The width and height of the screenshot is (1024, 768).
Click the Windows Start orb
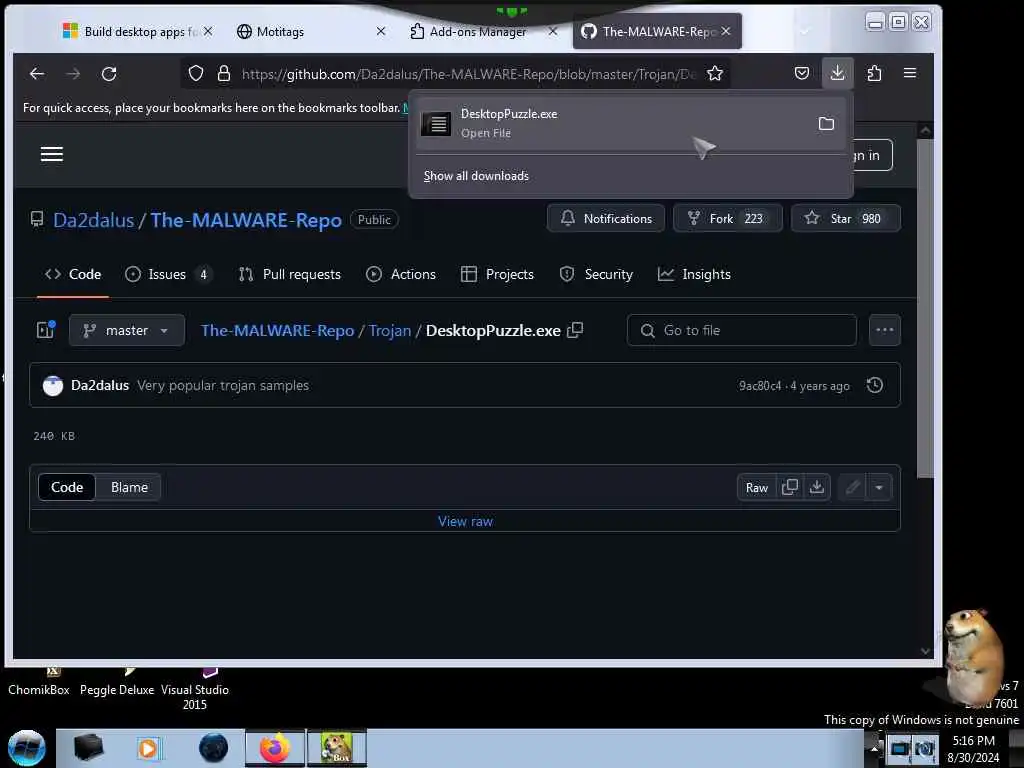[26, 748]
